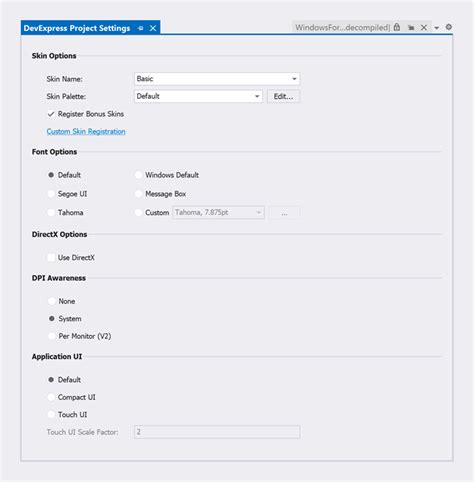Click the lock icon on decompiled tab
Viewport: 474px width, 482px height.
pyautogui.click(x=397, y=27)
